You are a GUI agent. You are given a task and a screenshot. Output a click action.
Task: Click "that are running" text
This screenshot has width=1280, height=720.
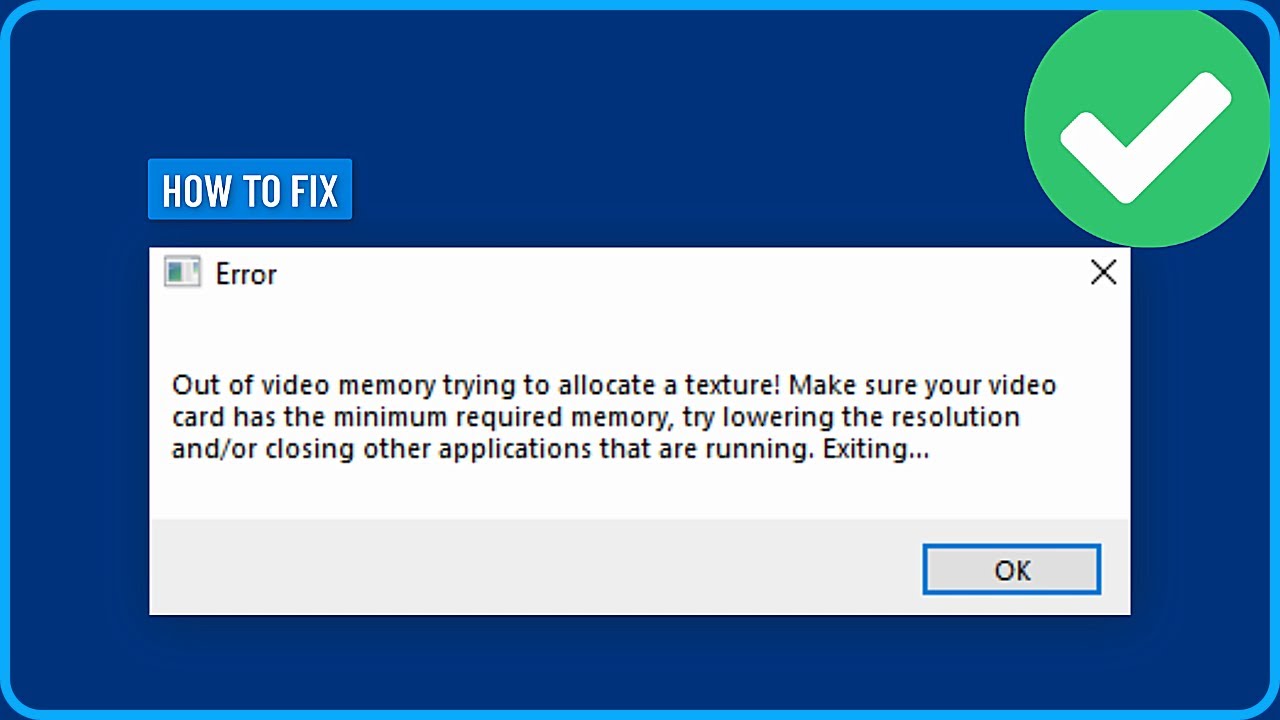[x=705, y=449]
